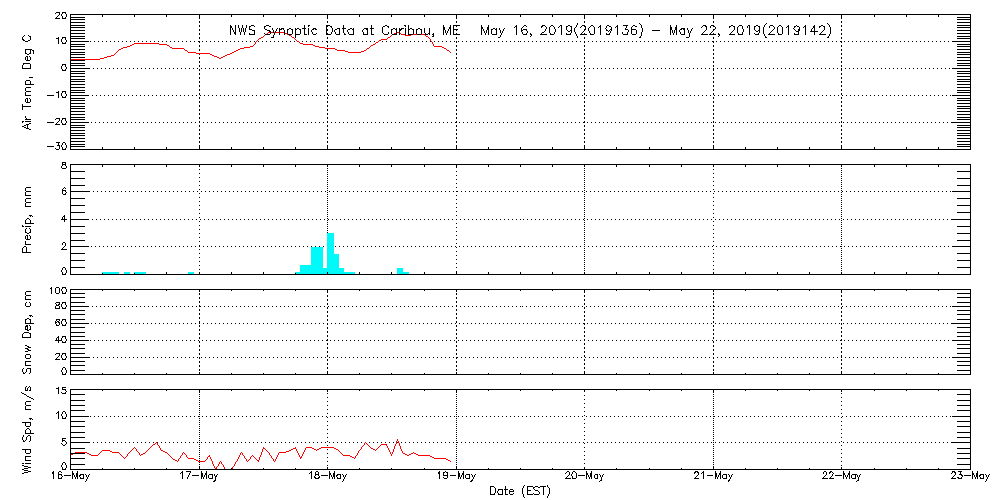The width and height of the screenshot is (1000, 500).
Task: Click the '6' label on precipitation axis
Action: (x=63, y=192)
